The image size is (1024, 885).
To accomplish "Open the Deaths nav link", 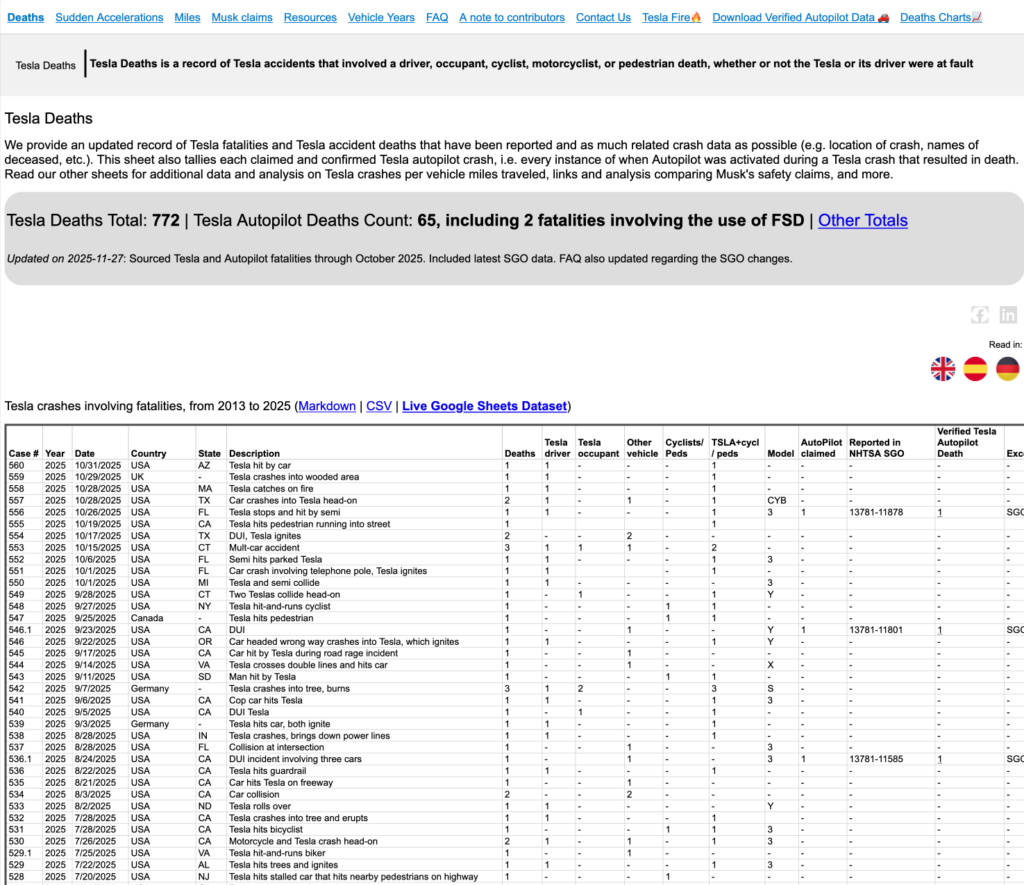I will (25, 18).
